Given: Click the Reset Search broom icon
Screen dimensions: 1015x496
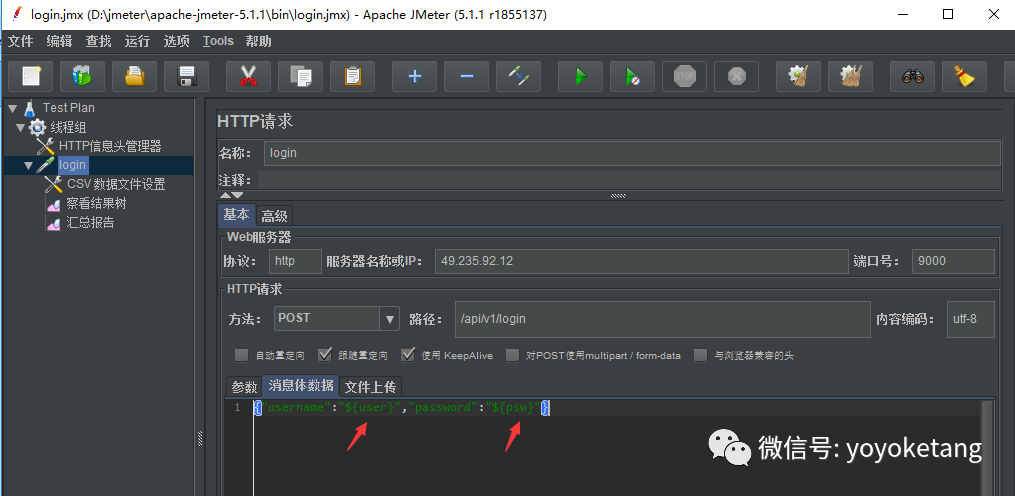Looking at the screenshot, I should [965, 76].
